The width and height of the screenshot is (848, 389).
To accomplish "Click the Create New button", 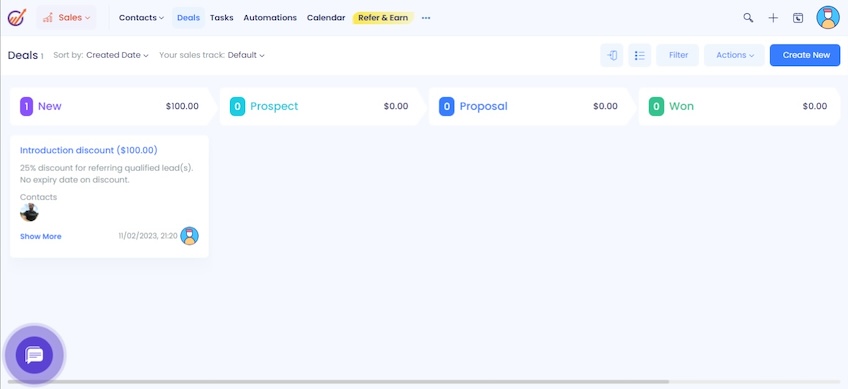I will pyautogui.click(x=805, y=55).
